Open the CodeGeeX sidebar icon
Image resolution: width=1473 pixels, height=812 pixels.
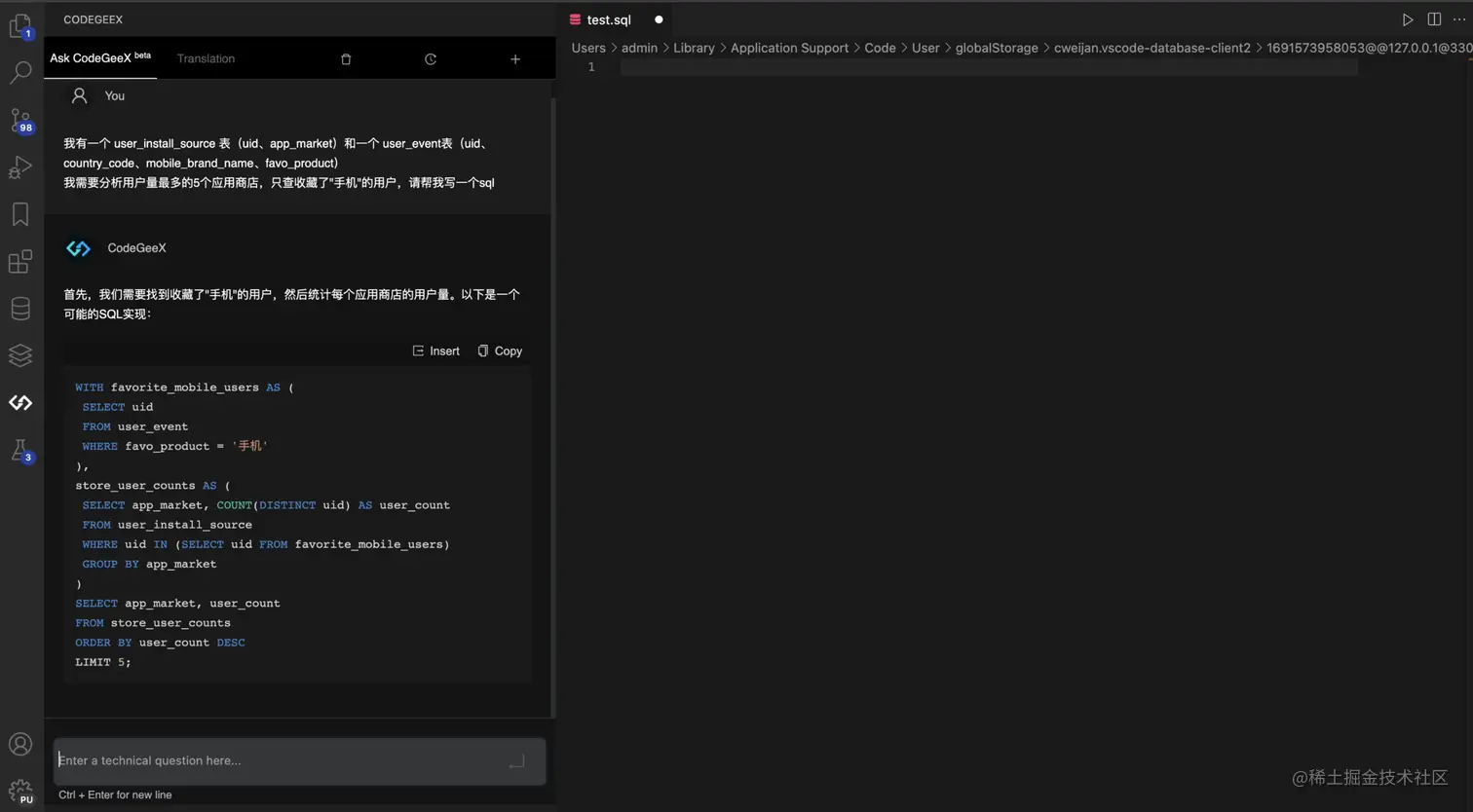coord(20,402)
